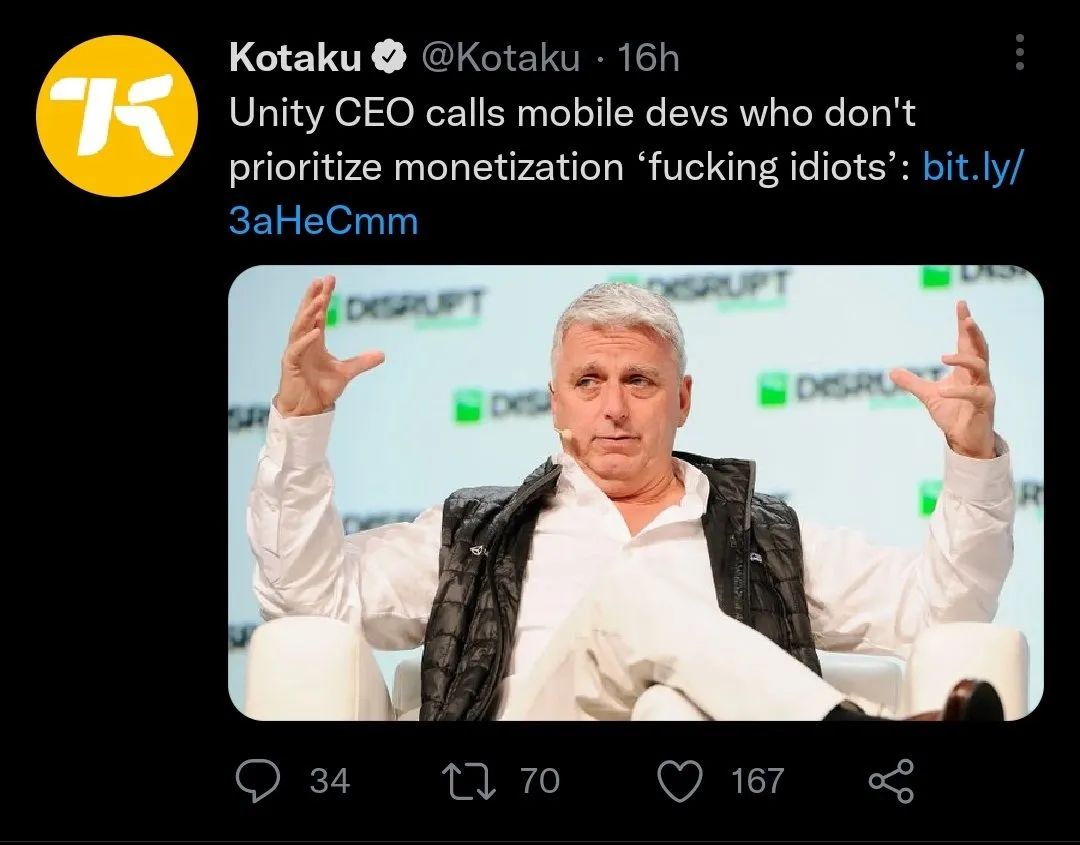1080x845 pixels.
Task: Retweet using the retweet arrows icon
Action: coord(468,781)
